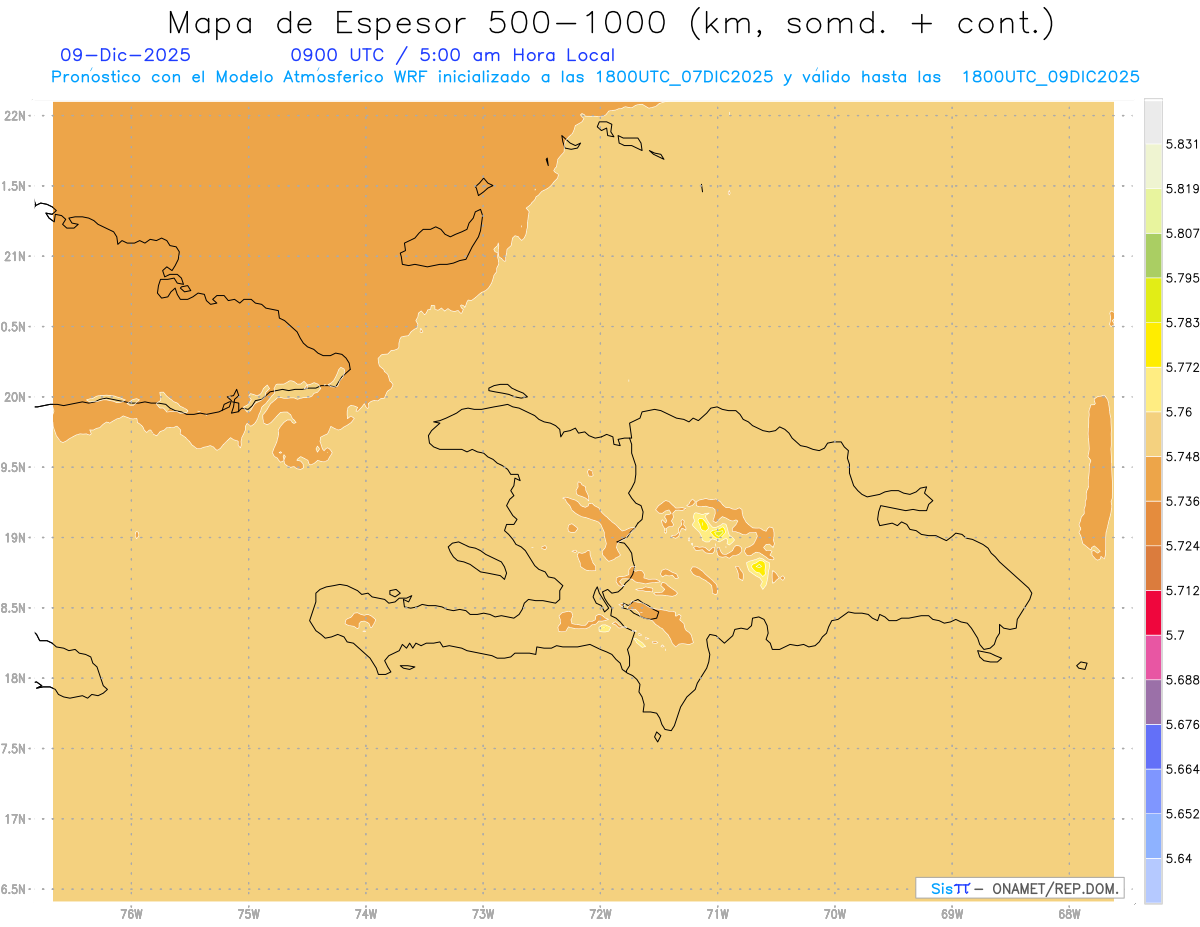Click the legend value "5.772"

(1183, 367)
